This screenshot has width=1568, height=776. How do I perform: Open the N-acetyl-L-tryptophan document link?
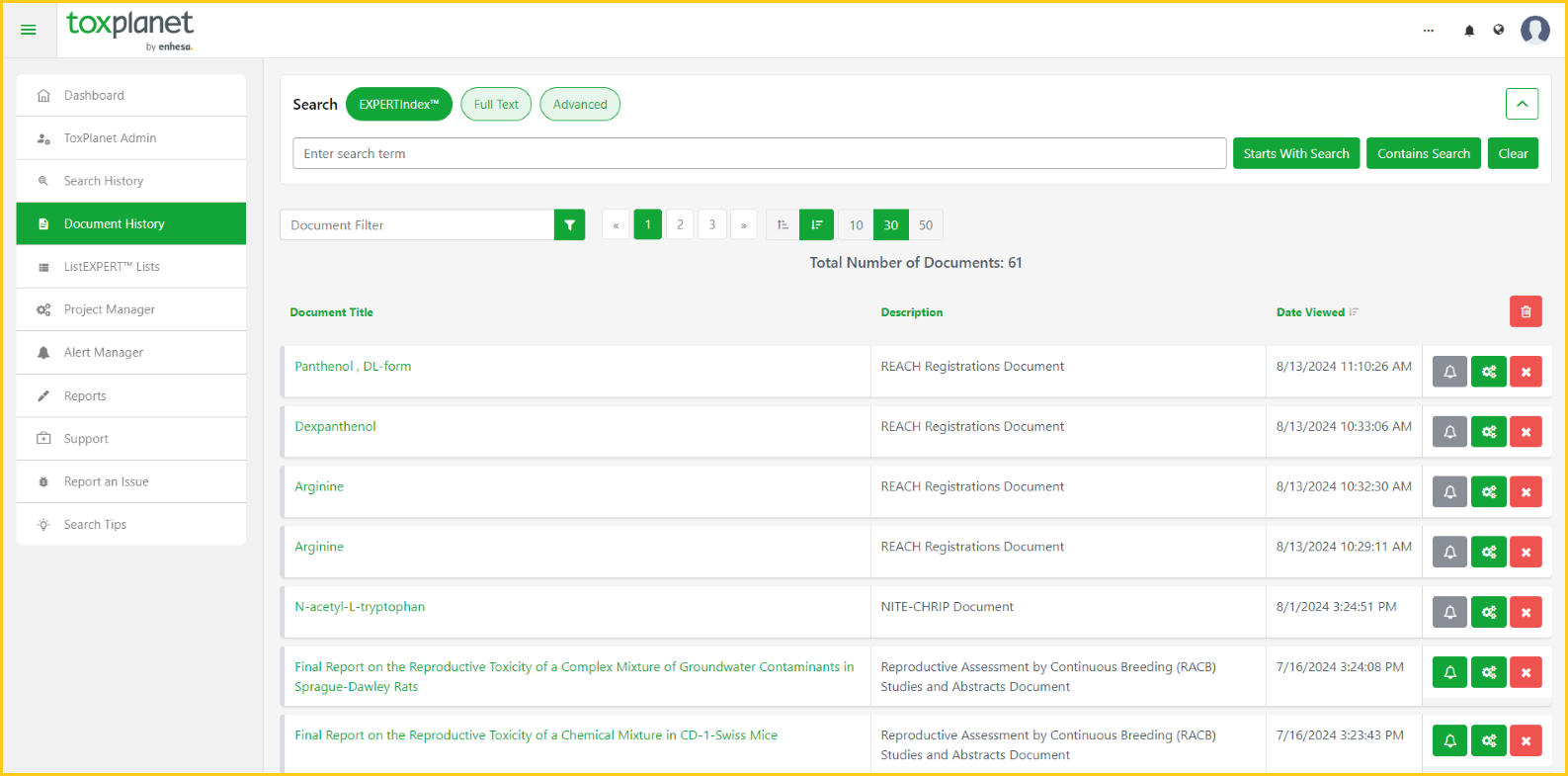[360, 607]
